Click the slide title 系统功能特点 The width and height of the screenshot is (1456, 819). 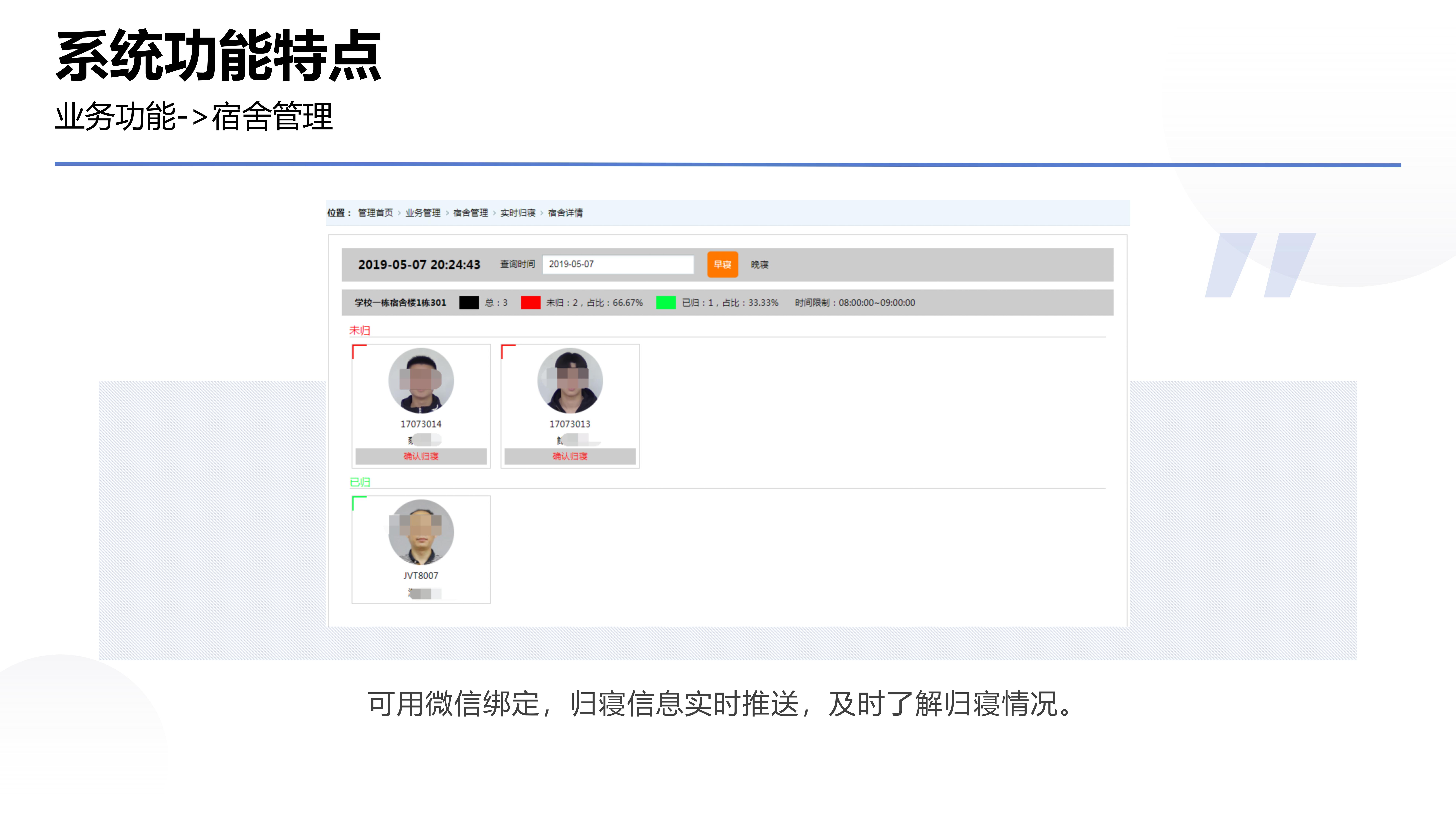click(219, 55)
